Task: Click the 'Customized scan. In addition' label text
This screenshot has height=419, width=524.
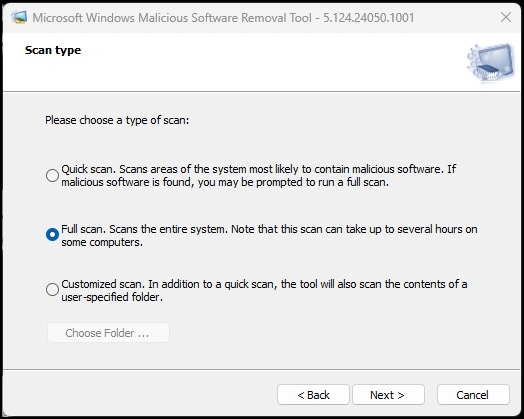Action: tap(264, 290)
